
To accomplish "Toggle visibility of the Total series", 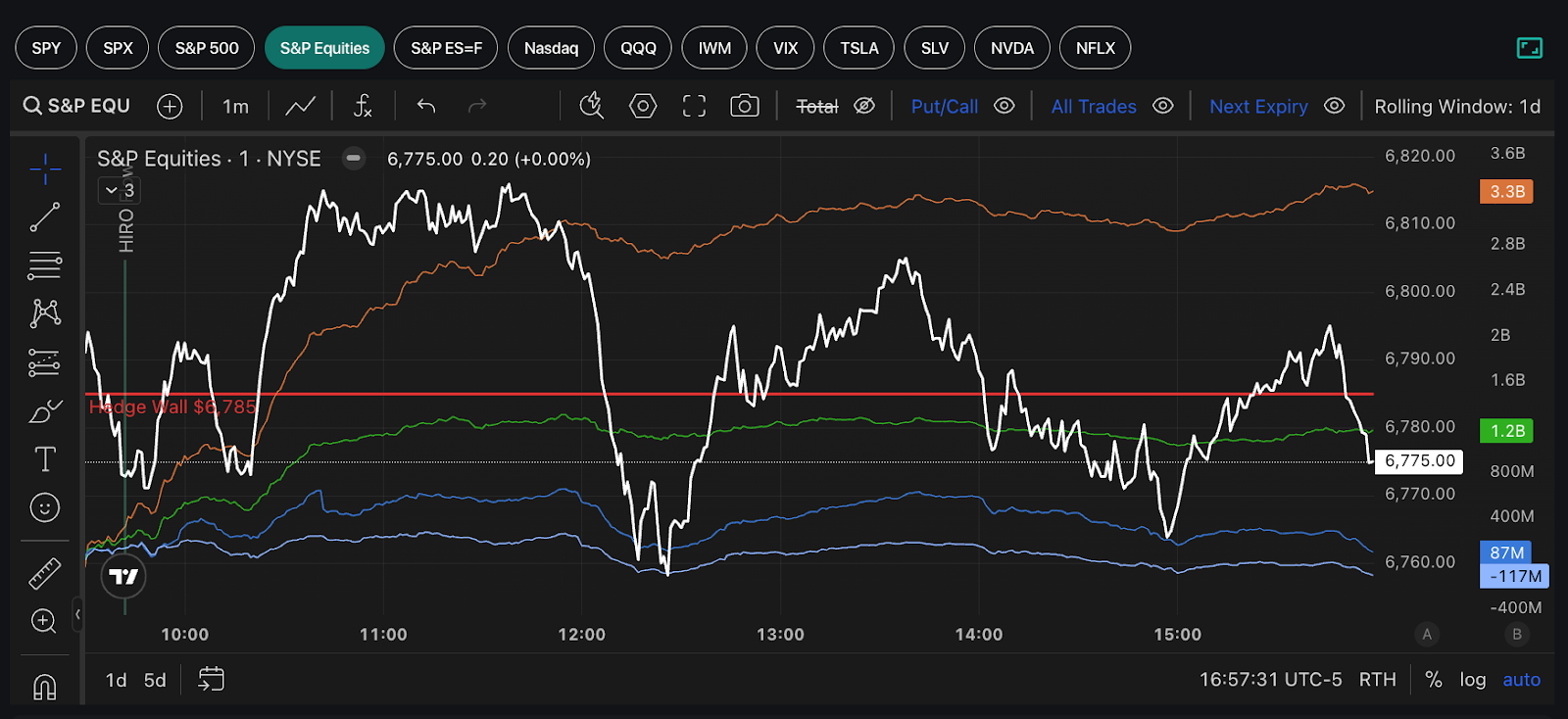I will point(864,106).
